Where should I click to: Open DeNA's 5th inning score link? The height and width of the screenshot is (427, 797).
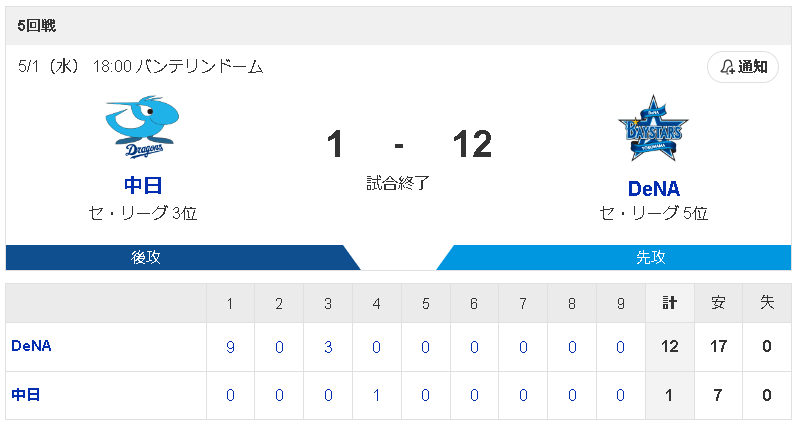click(425, 347)
